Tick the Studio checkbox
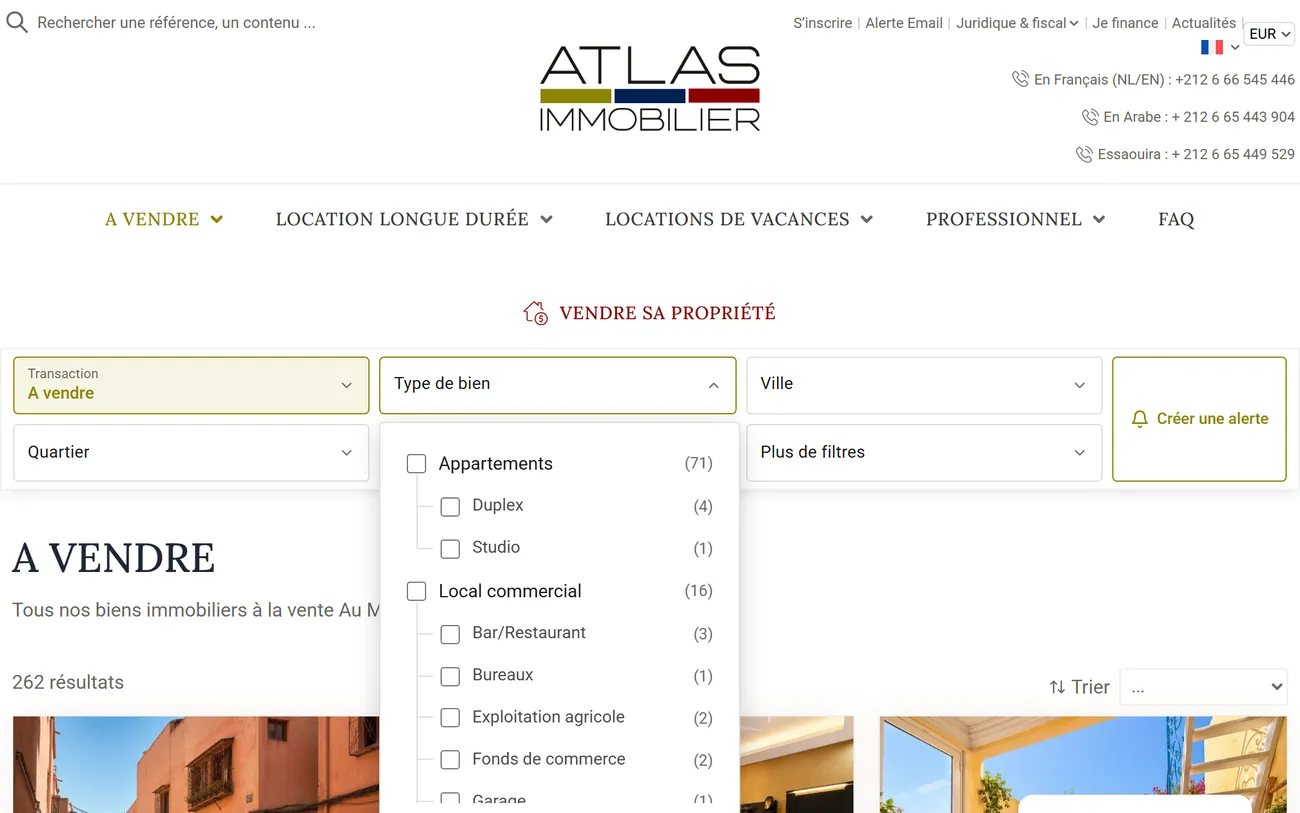This screenshot has height=813, width=1300. pyautogui.click(x=450, y=549)
